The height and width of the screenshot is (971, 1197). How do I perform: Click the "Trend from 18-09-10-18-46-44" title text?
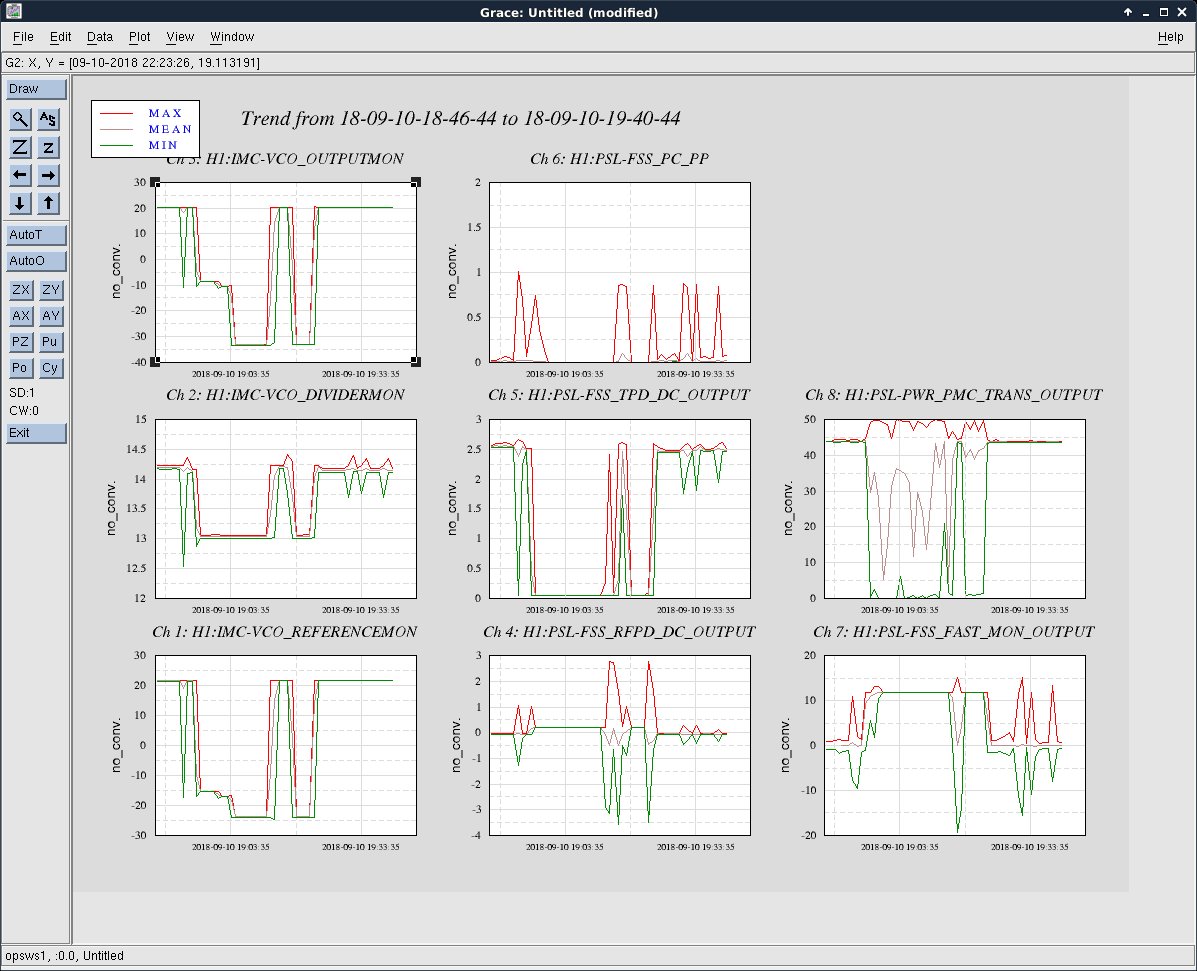click(x=460, y=118)
